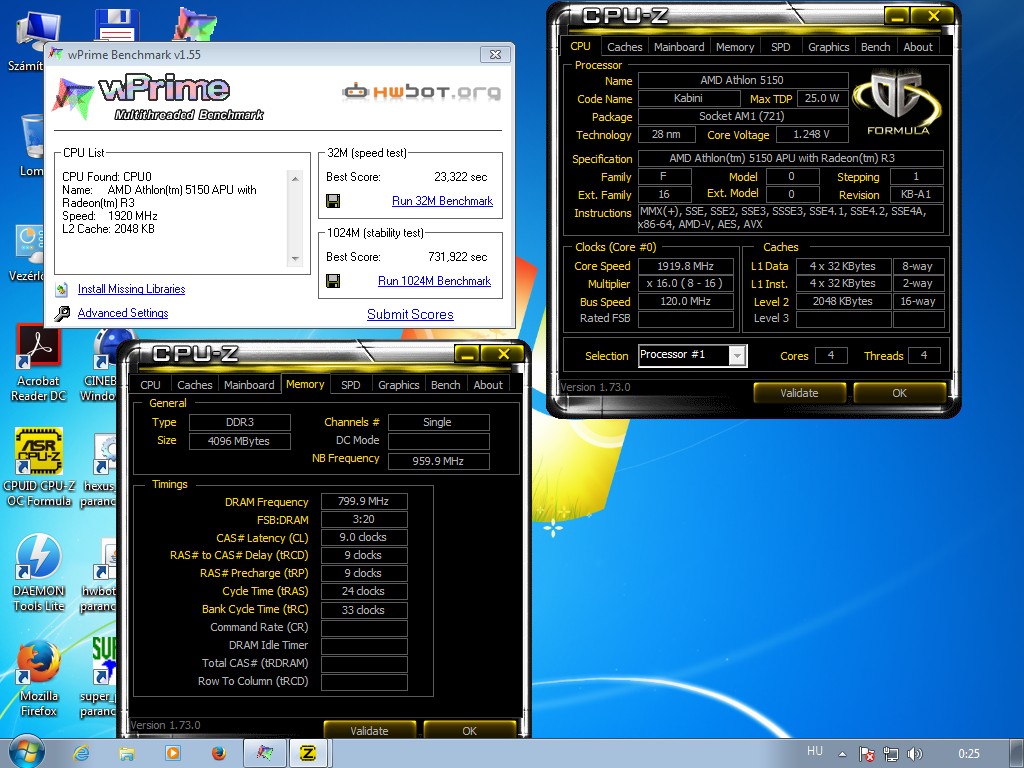Click Firefox icon on taskbar
Image resolution: width=1024 pixels, height=768 pixels.
(219, 754)
